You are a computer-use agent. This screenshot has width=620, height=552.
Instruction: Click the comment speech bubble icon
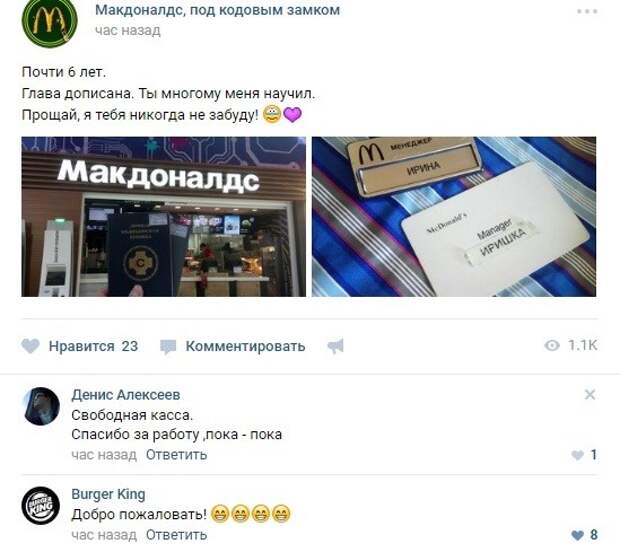[x=168, y=347]
